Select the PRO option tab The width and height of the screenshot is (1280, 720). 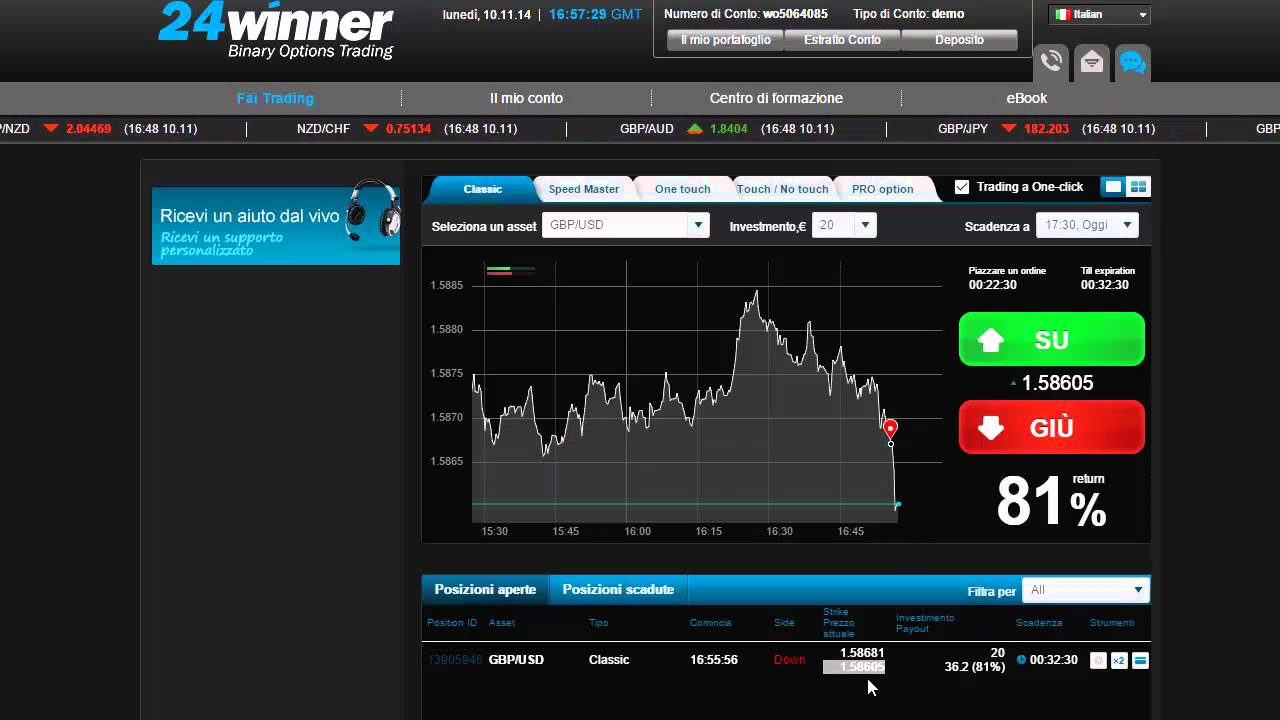pos(883,189)
